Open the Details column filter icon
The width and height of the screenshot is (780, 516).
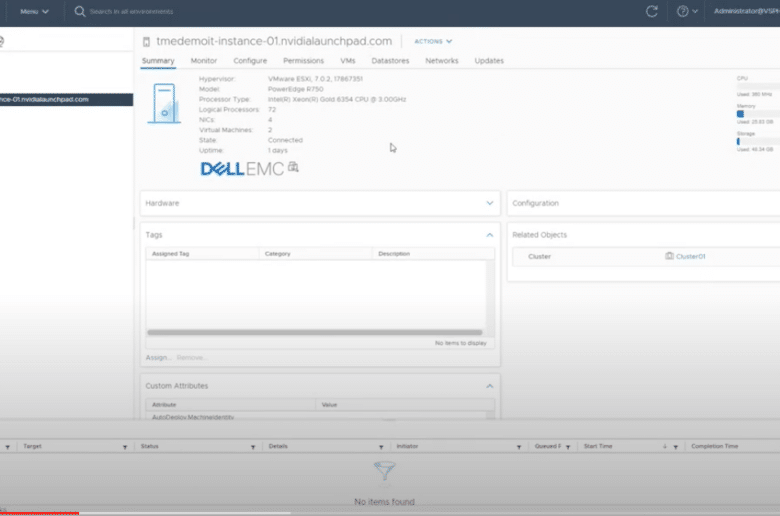381,447
